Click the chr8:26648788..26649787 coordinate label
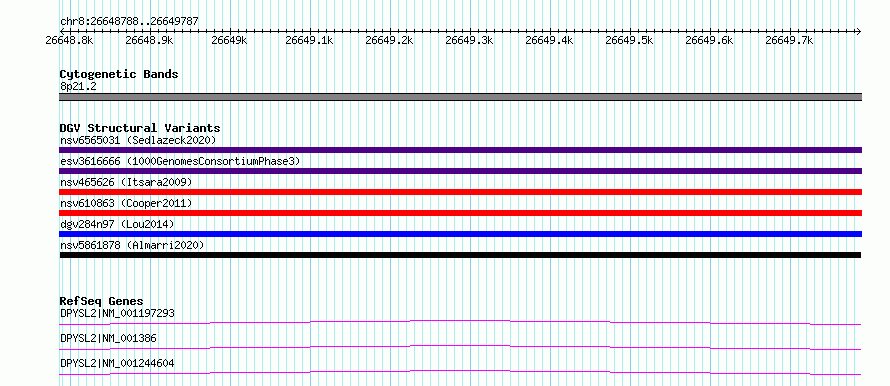Screen dimensions: 890x386 tap(129, 22)
